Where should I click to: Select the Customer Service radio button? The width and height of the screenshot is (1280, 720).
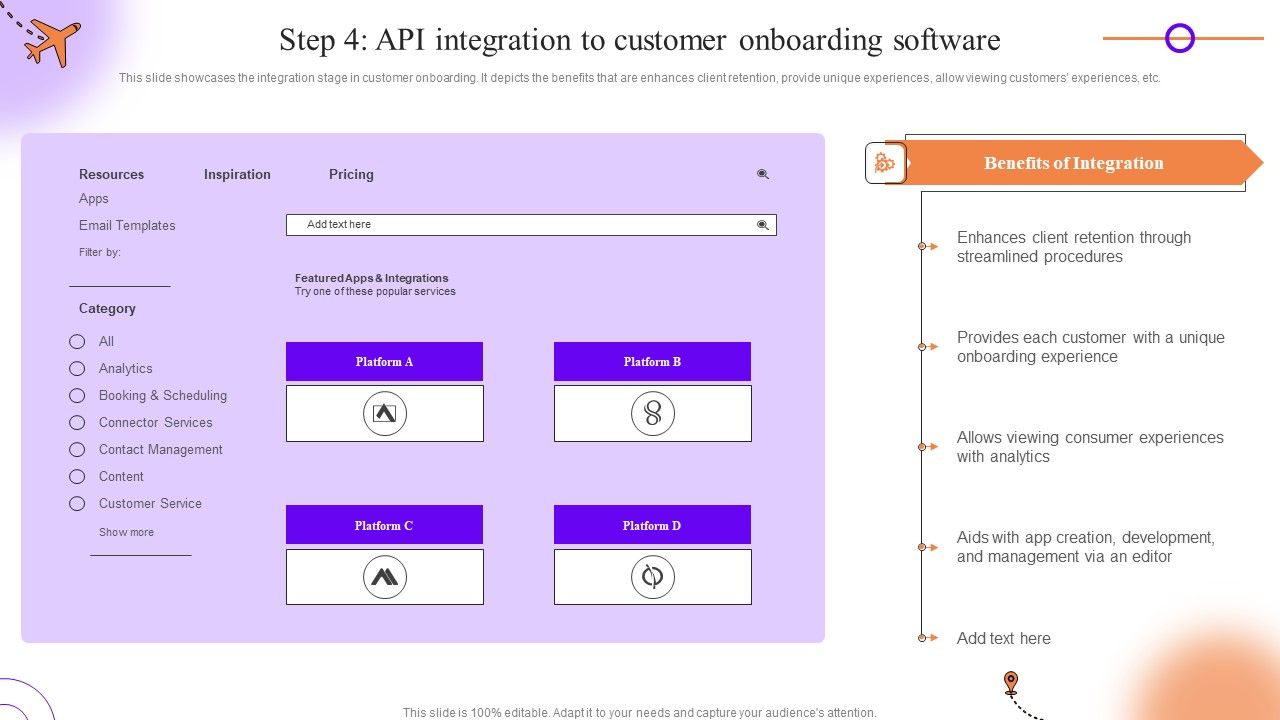coord(77,504)
